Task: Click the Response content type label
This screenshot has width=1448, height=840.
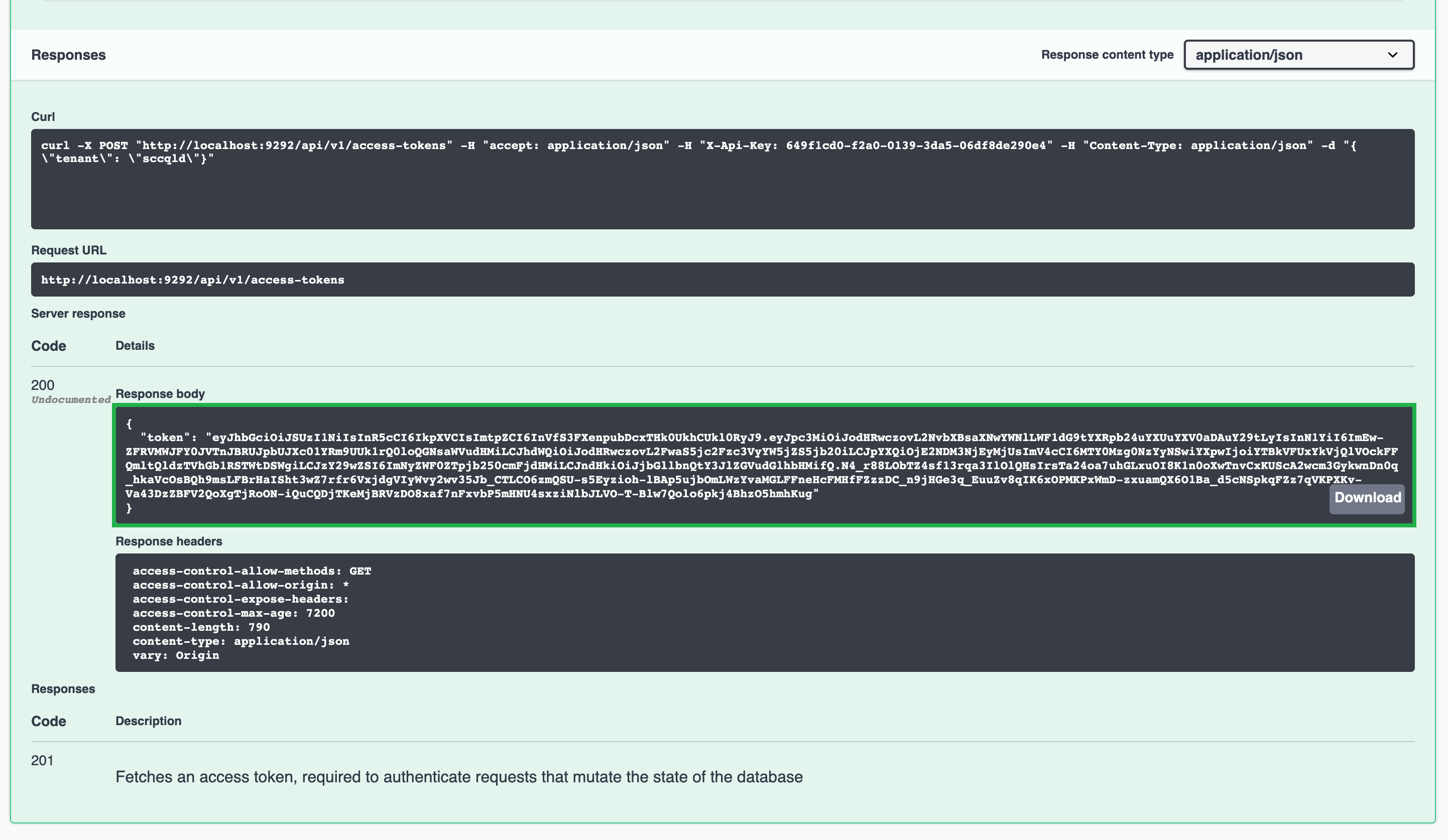Action: [1107, 55]
